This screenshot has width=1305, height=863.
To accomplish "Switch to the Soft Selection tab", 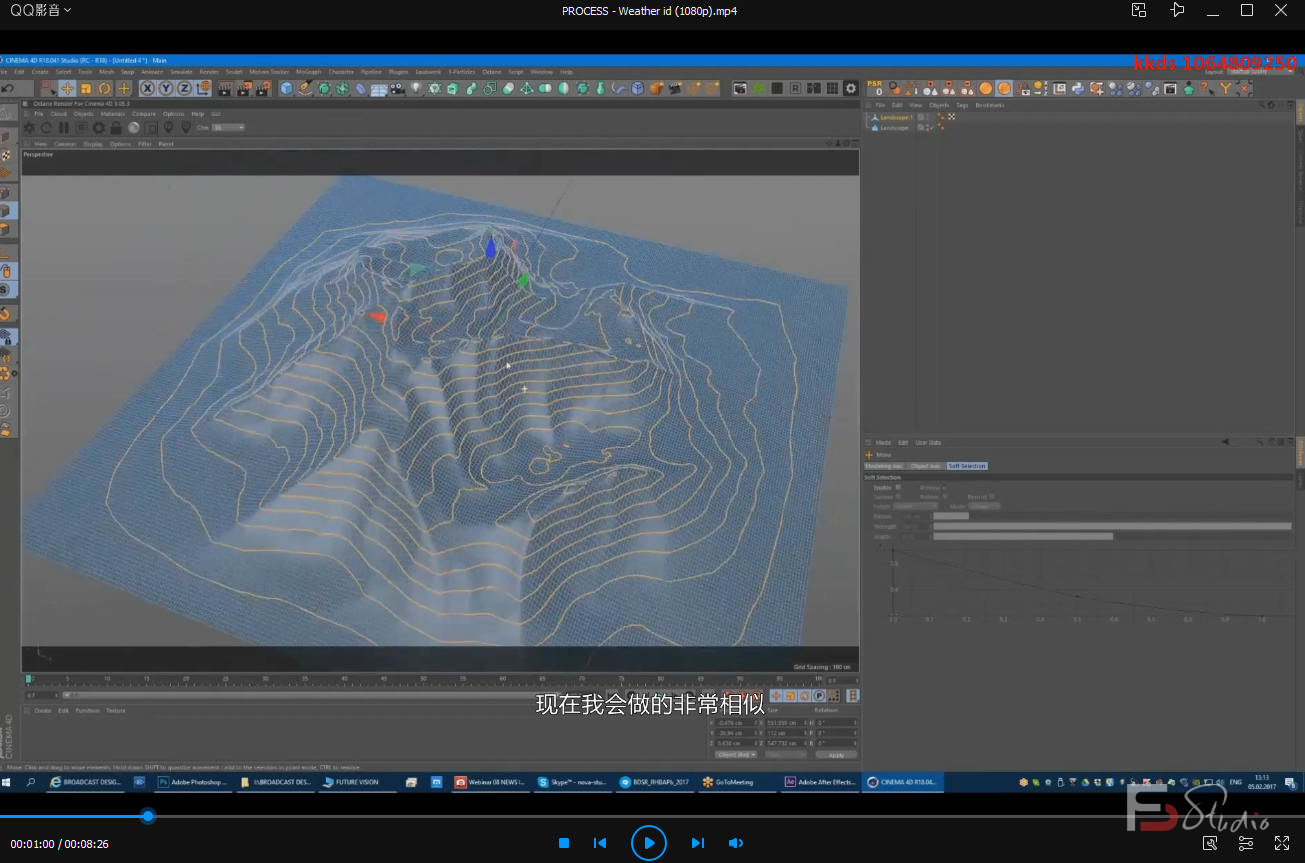I will click(967, 466).
